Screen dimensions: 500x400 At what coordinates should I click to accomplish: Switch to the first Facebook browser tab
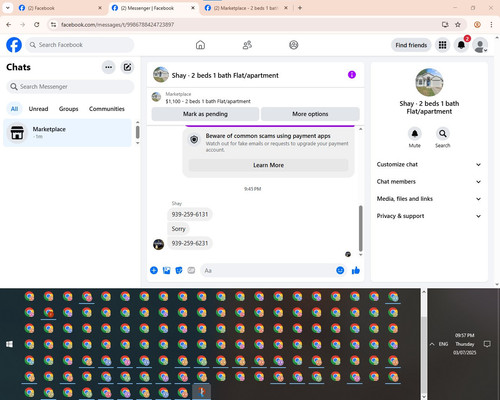click(60, 8)
